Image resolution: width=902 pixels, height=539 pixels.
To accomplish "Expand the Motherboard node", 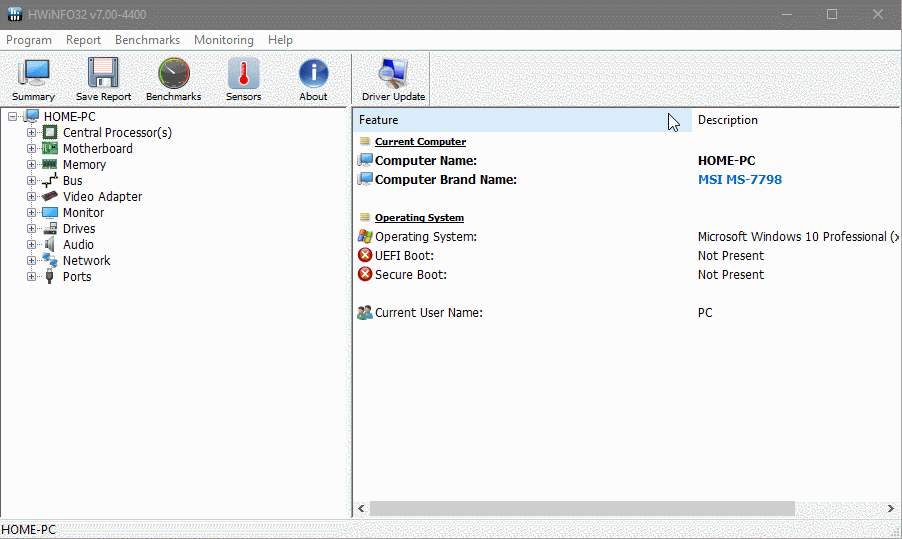I will point(31,148).
